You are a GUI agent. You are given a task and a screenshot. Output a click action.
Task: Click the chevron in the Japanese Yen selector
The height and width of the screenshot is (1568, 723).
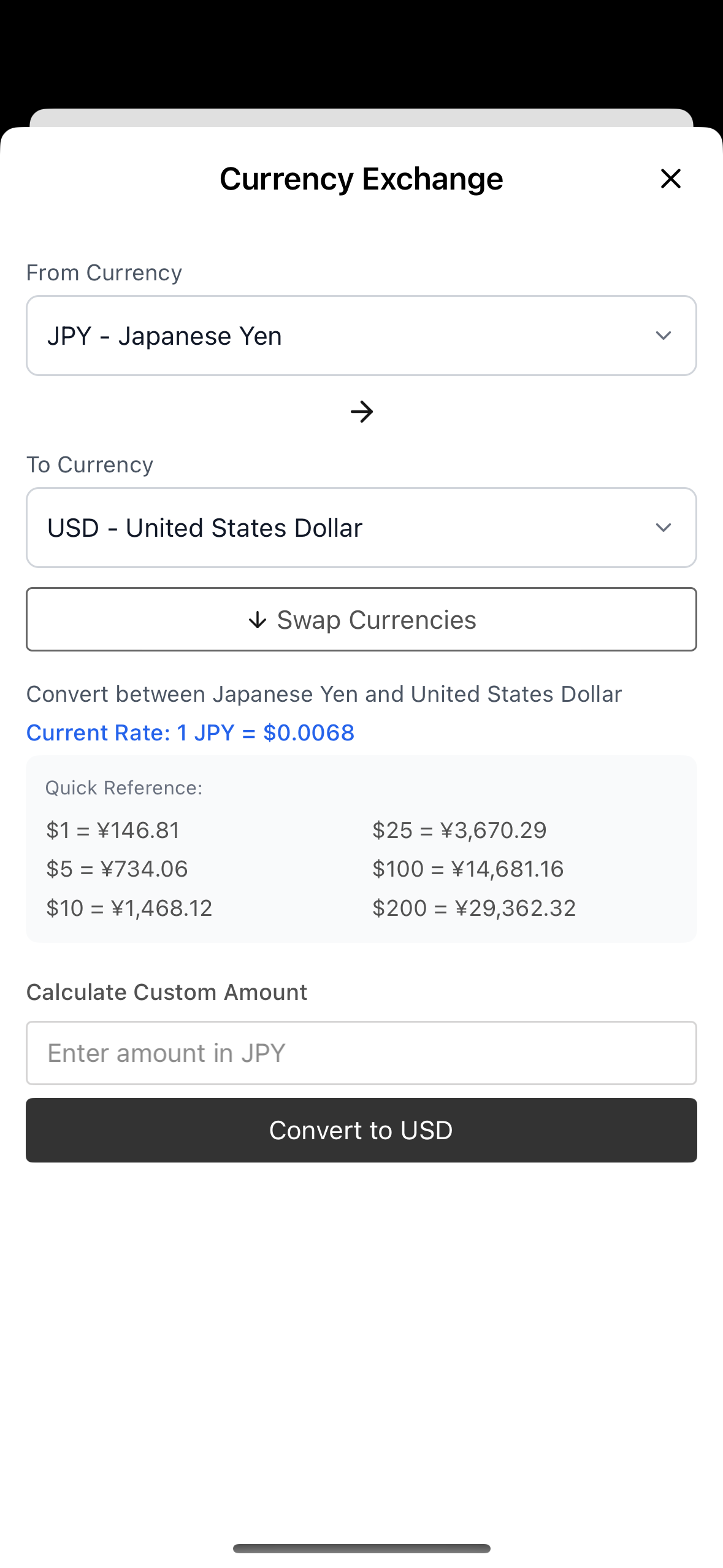tap(663, 336)
